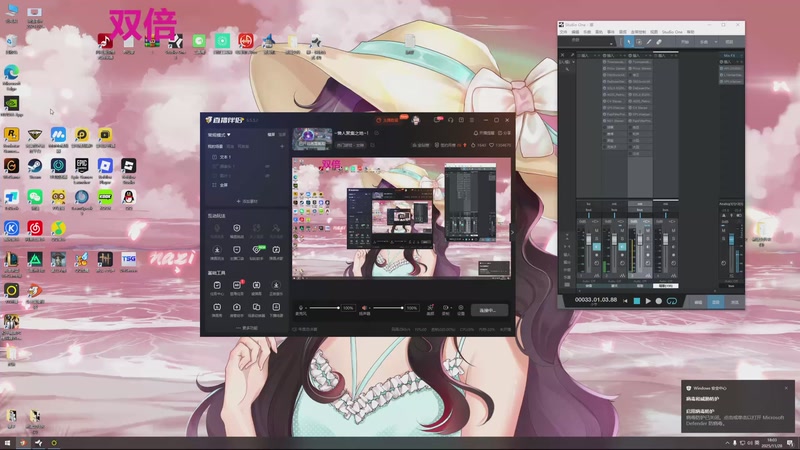
Task: Click the 连接中 start live button
Action: point(489,310)
